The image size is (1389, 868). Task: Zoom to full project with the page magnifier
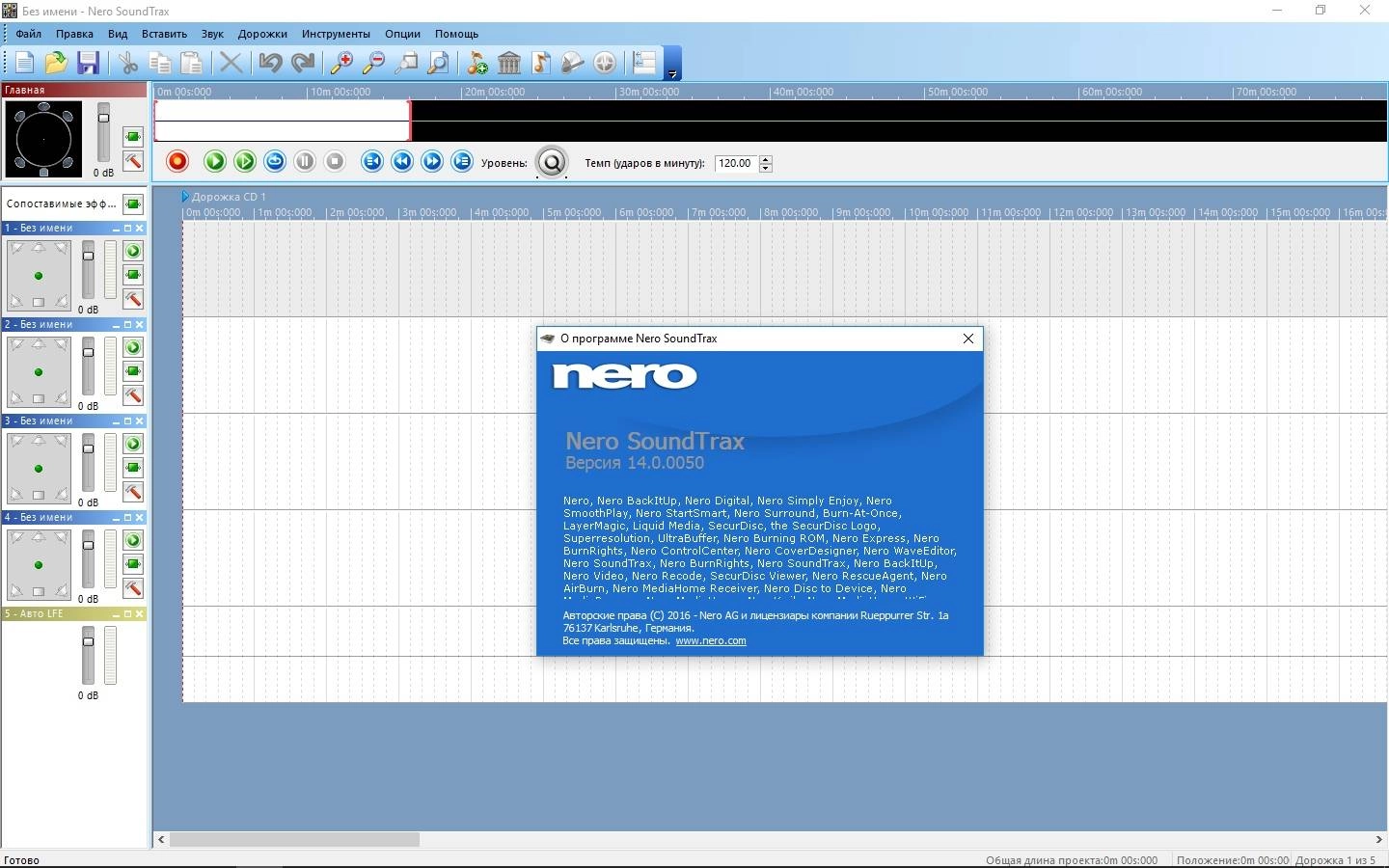click(438, 64)
